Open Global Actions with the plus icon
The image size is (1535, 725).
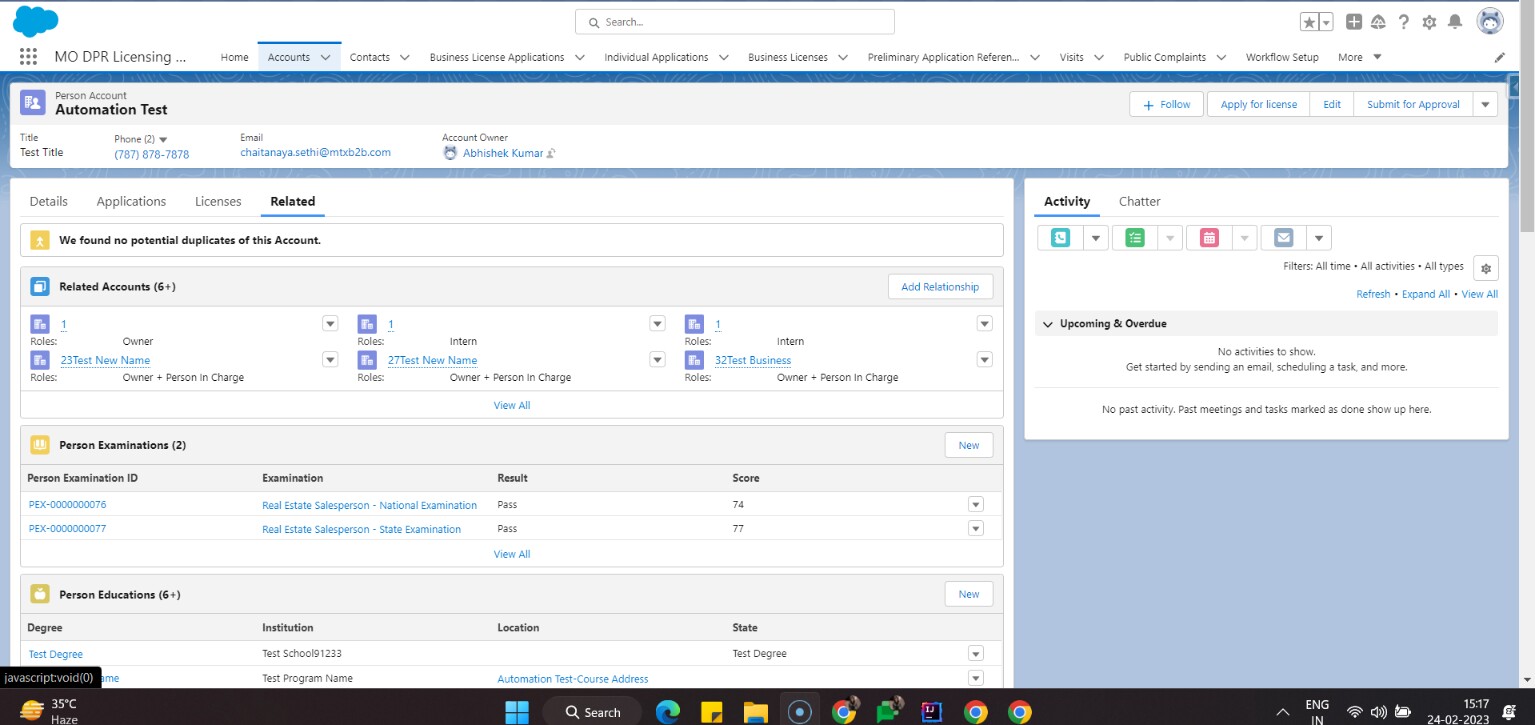(1353, 21)
